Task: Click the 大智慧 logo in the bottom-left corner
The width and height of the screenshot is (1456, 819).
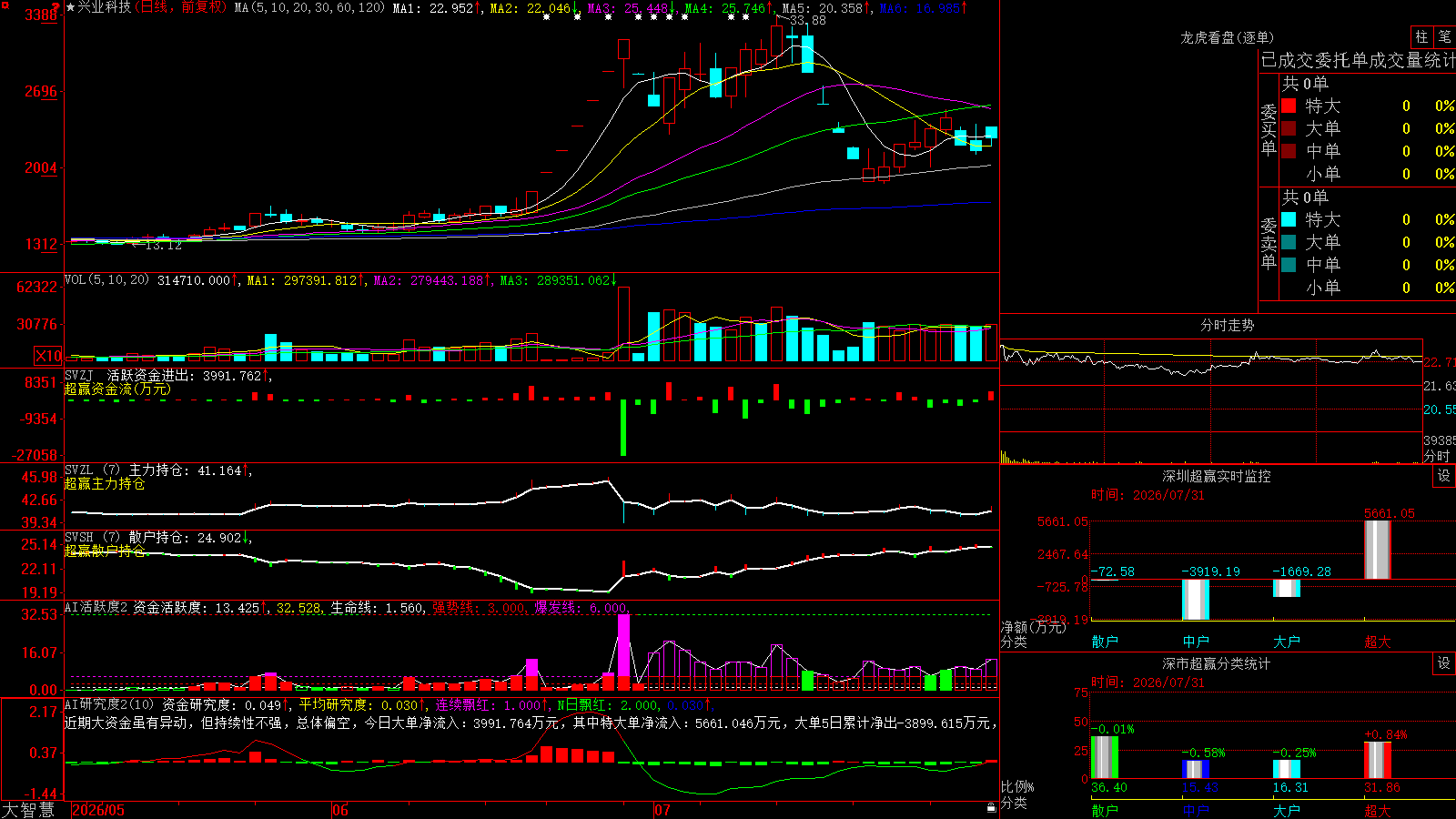Action: click(28, 810)
